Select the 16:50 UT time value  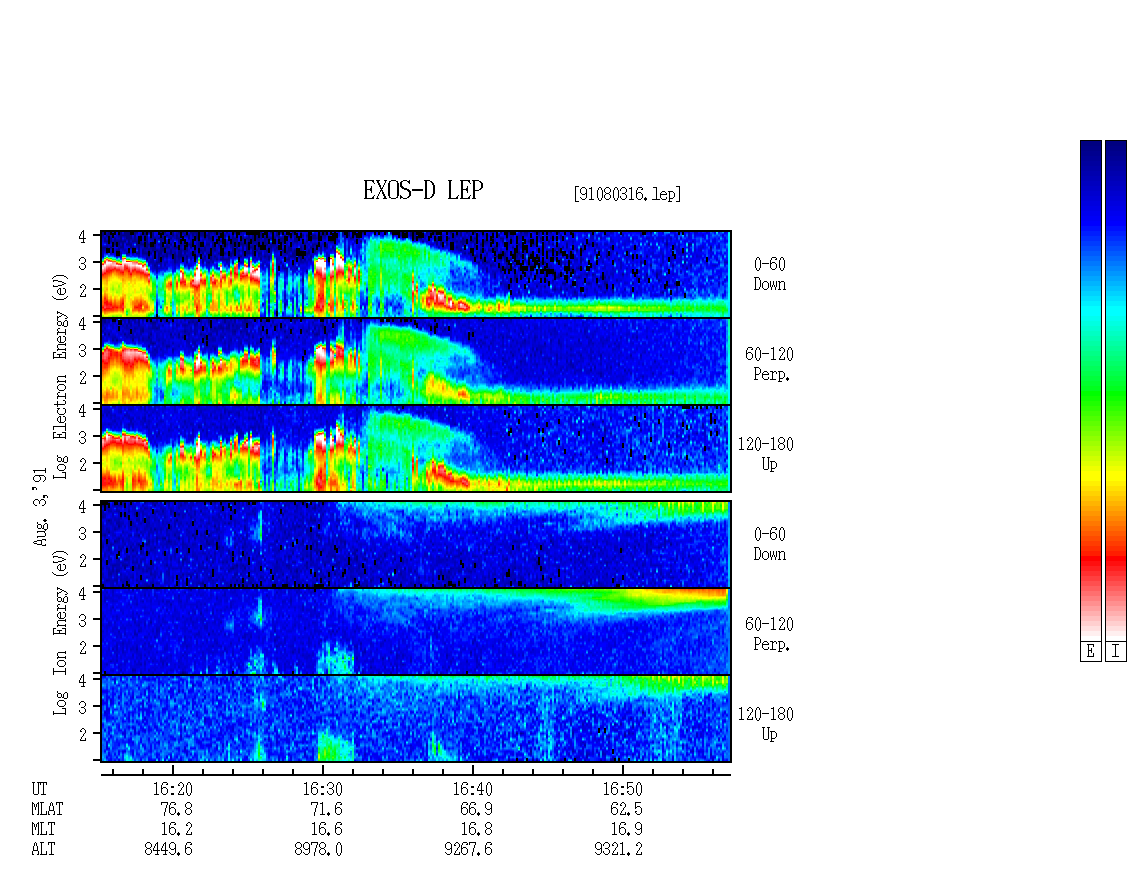pos(622,789)
